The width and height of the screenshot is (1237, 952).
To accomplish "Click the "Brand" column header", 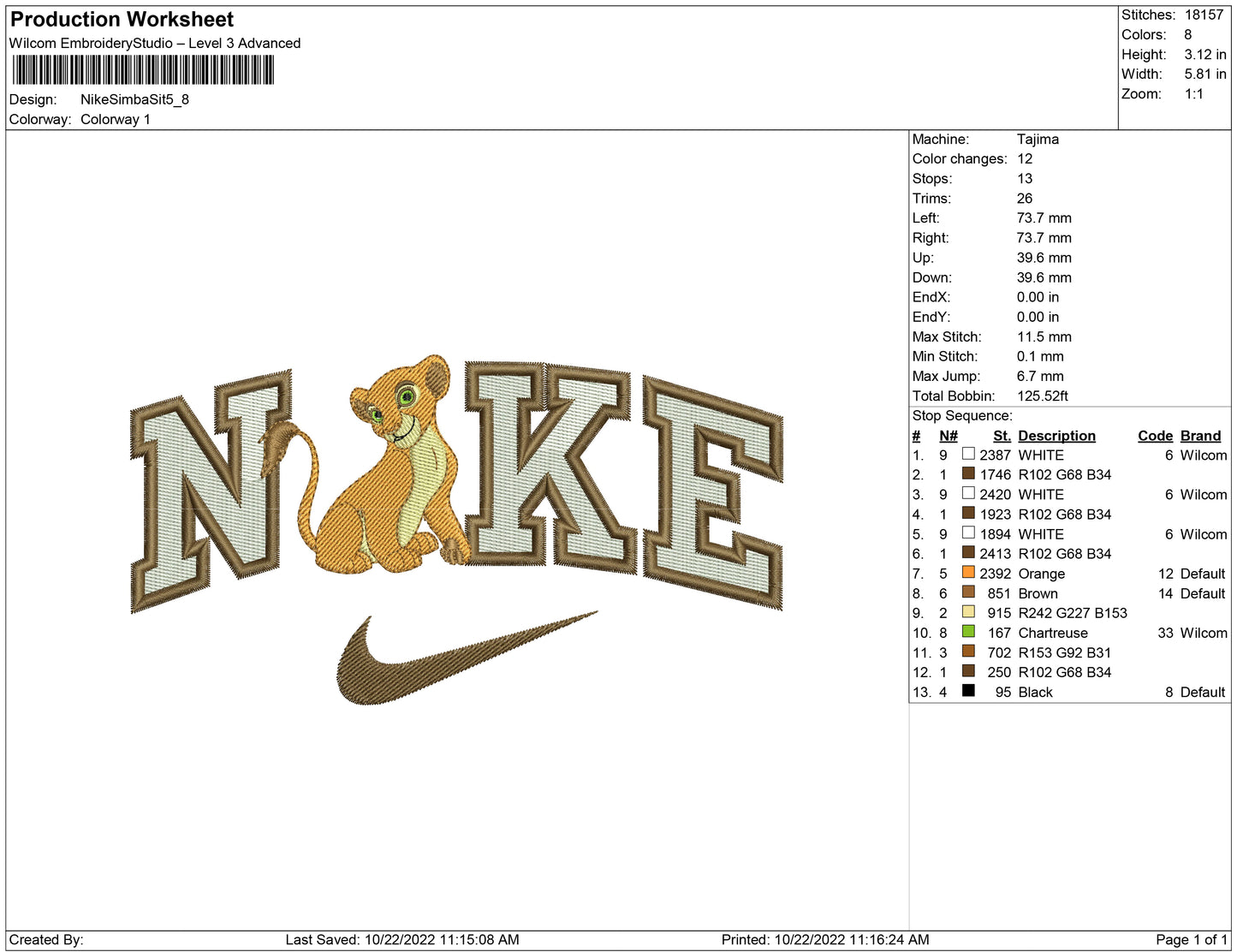I will point(1201,436).
